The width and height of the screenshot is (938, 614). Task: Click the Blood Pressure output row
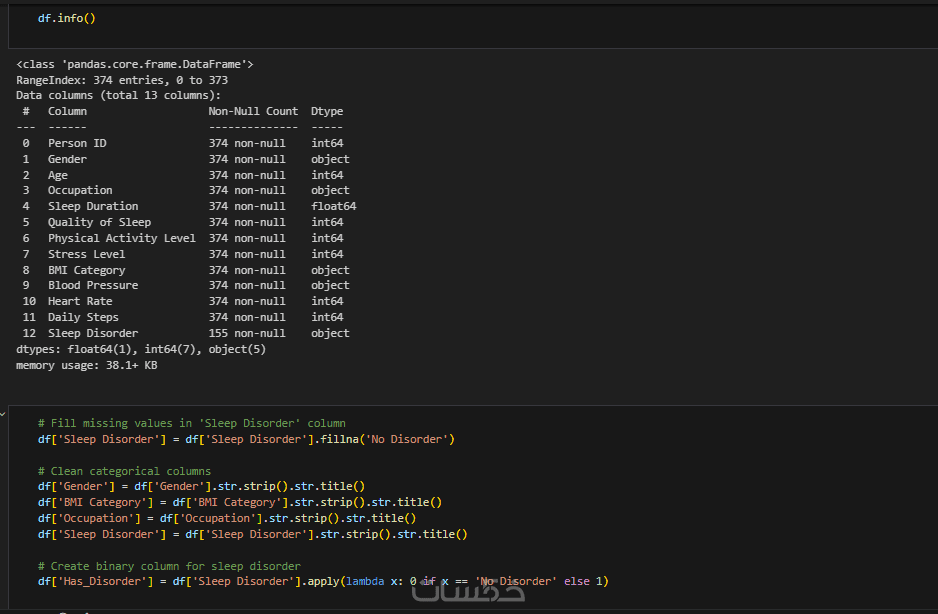pyautogui.click(x=185, y=285)
